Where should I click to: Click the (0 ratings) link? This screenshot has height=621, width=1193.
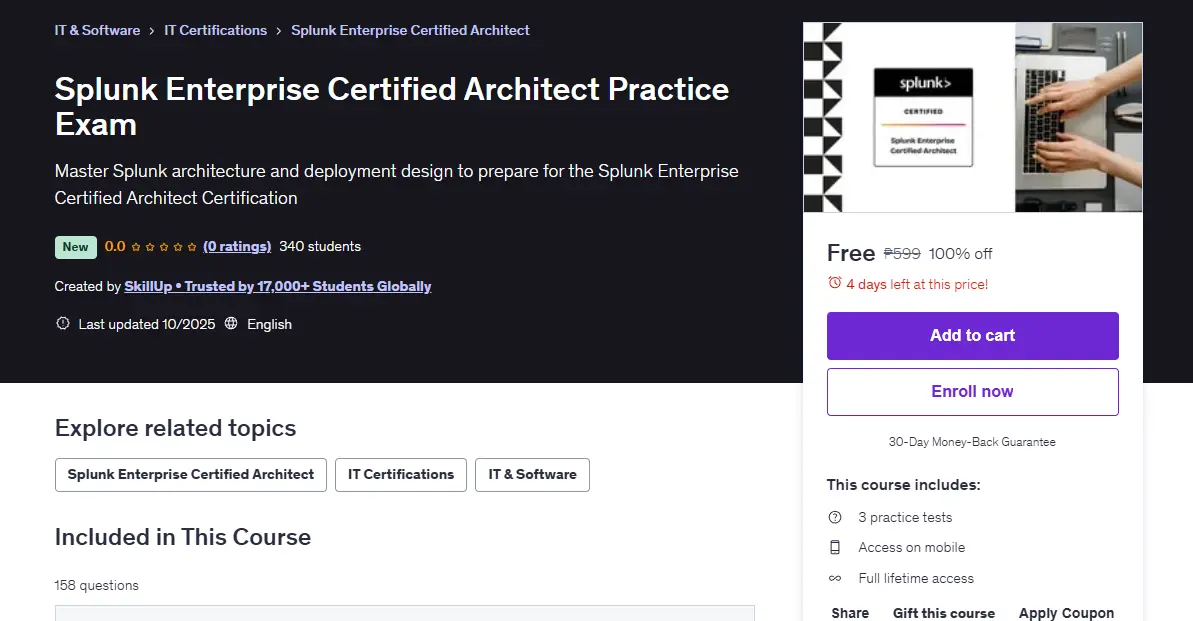[237, 247]
